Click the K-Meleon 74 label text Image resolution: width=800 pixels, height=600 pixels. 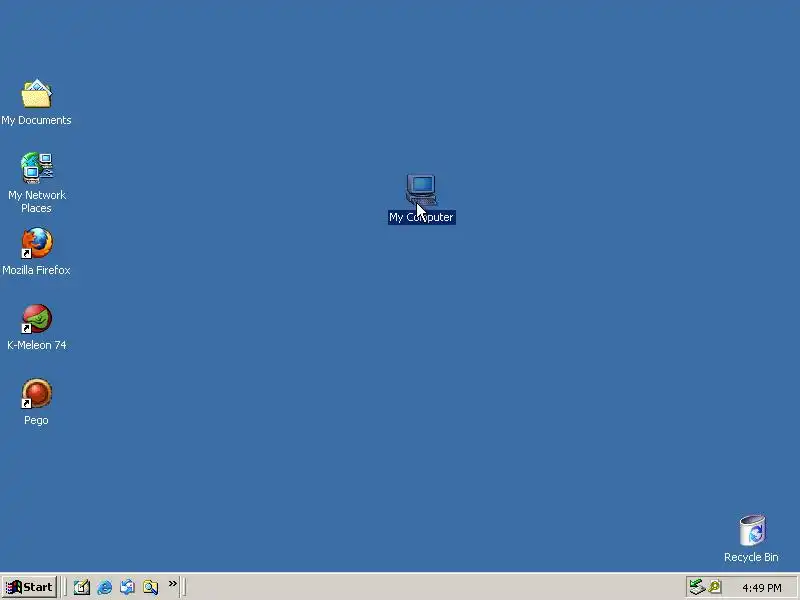click(37, 345)
